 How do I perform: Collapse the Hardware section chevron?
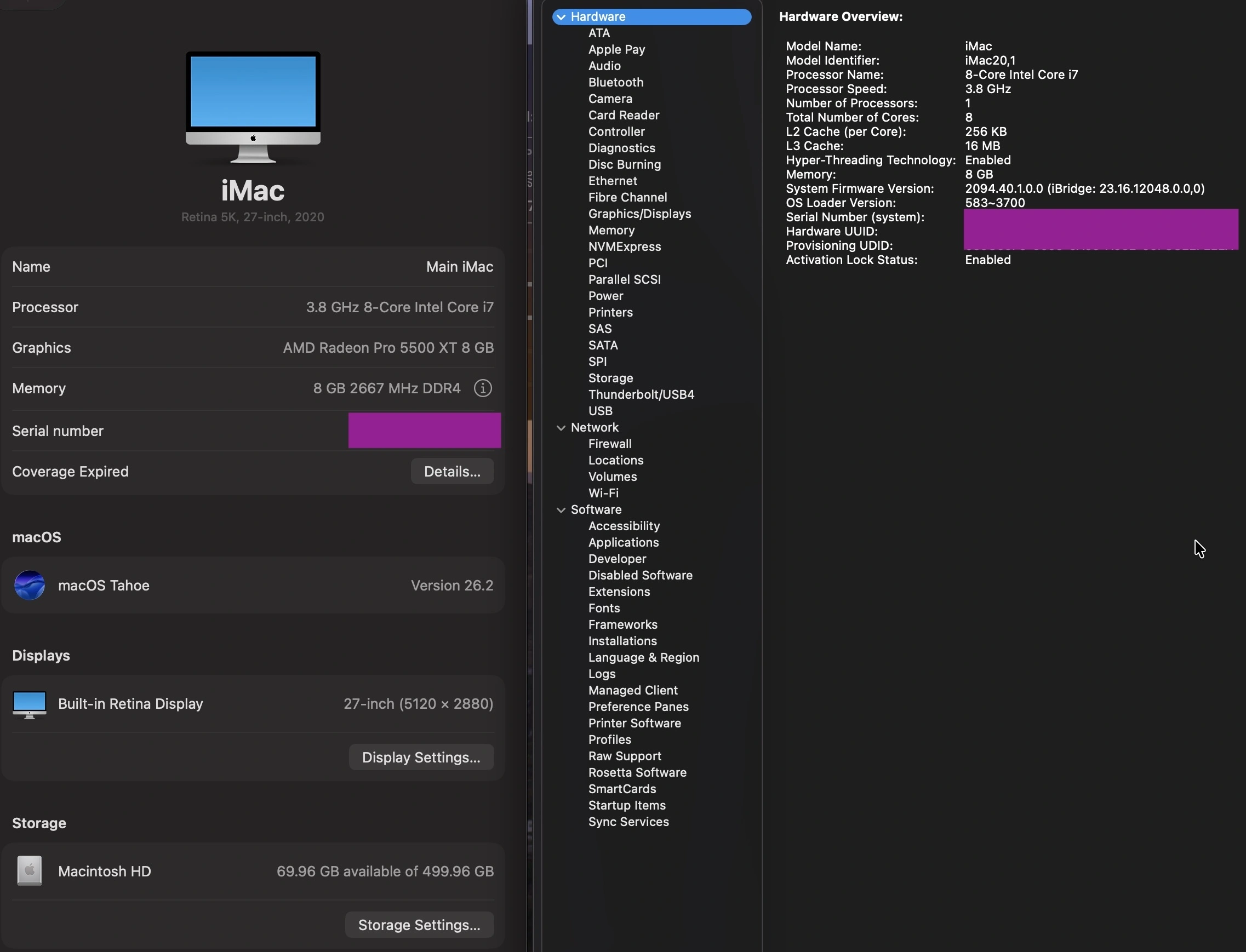tap(561, 17)
